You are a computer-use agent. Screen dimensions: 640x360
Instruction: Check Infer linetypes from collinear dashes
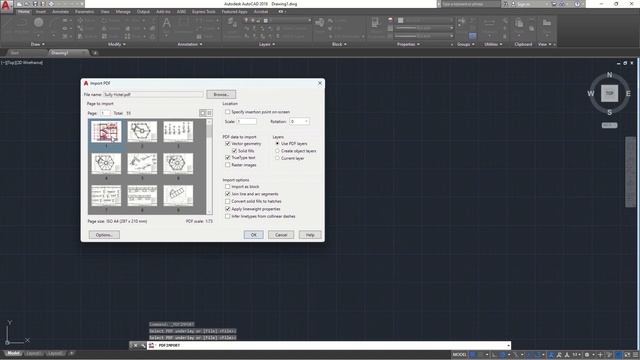point(228,216)
